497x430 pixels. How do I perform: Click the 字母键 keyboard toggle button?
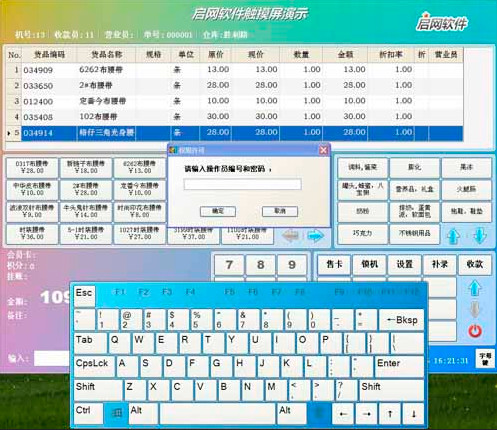tap(485, 359)
